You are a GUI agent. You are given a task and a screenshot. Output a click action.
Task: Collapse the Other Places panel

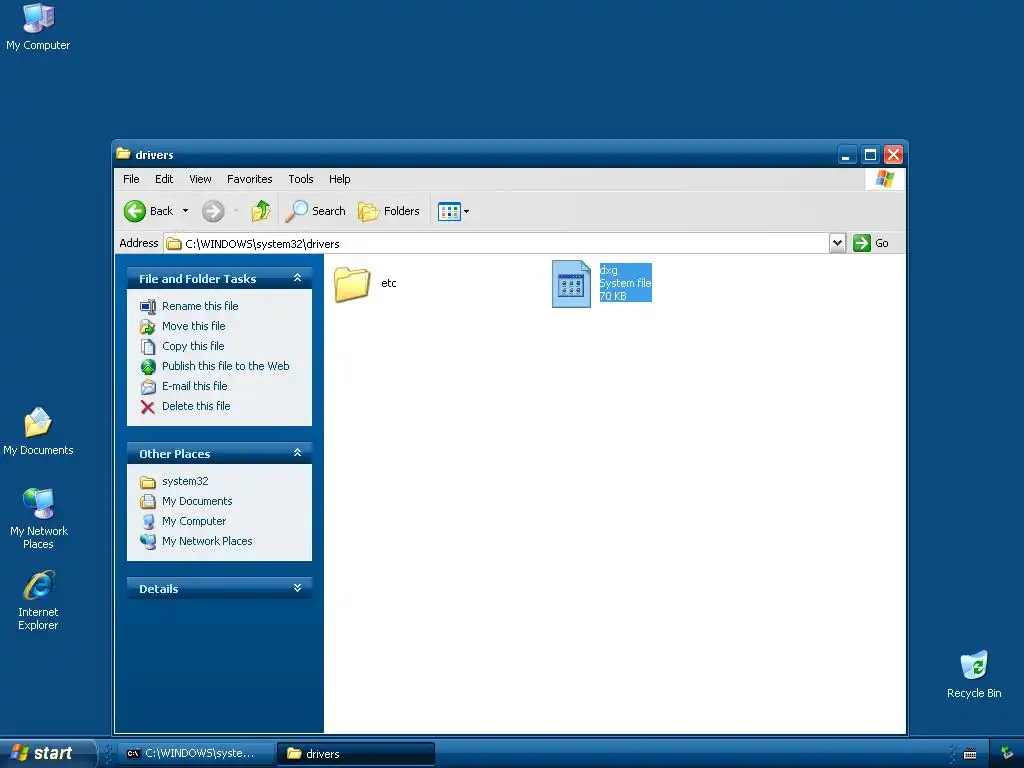(297, 453)
